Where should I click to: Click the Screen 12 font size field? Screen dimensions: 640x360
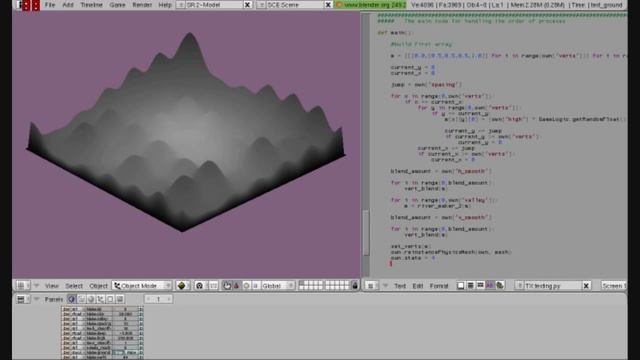613,286
